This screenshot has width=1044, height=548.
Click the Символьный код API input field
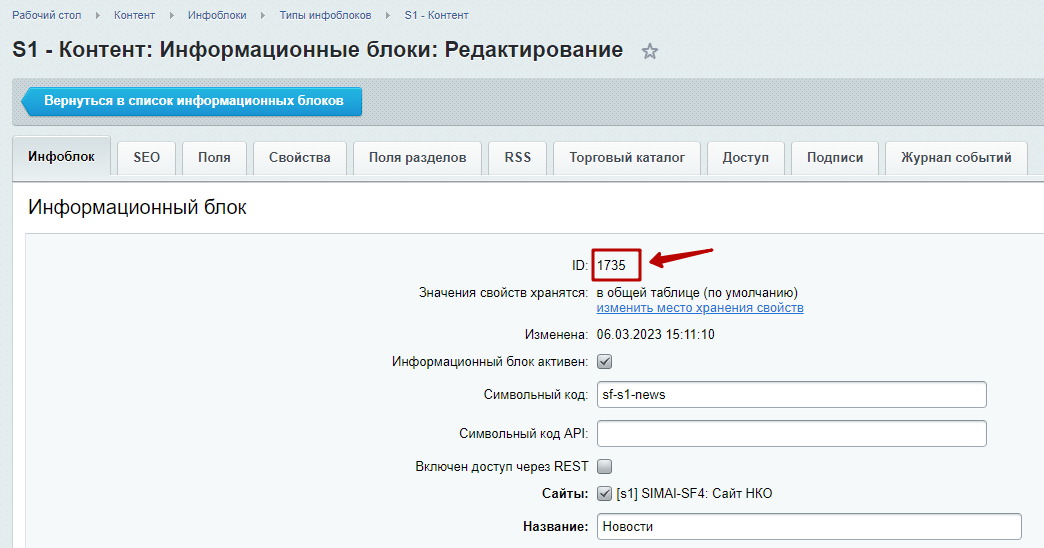click(x=791, y=434)
